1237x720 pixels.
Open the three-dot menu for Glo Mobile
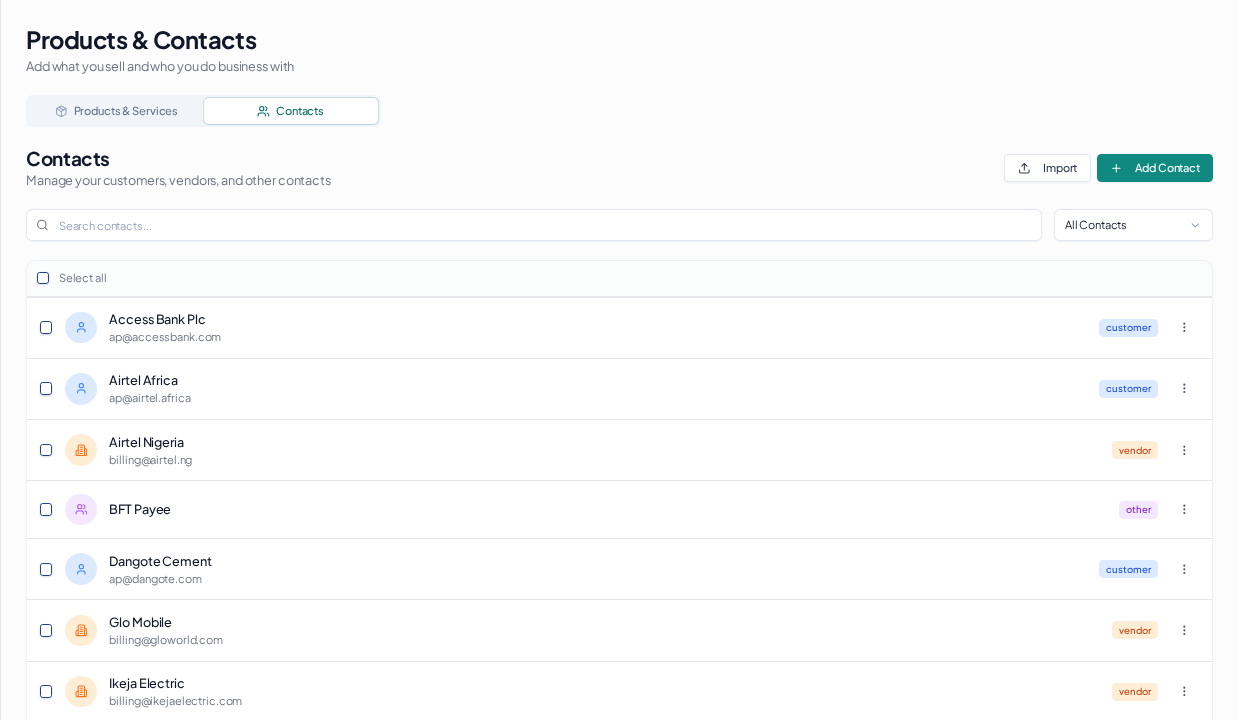pyautogui.click(x=1184, y=630)
